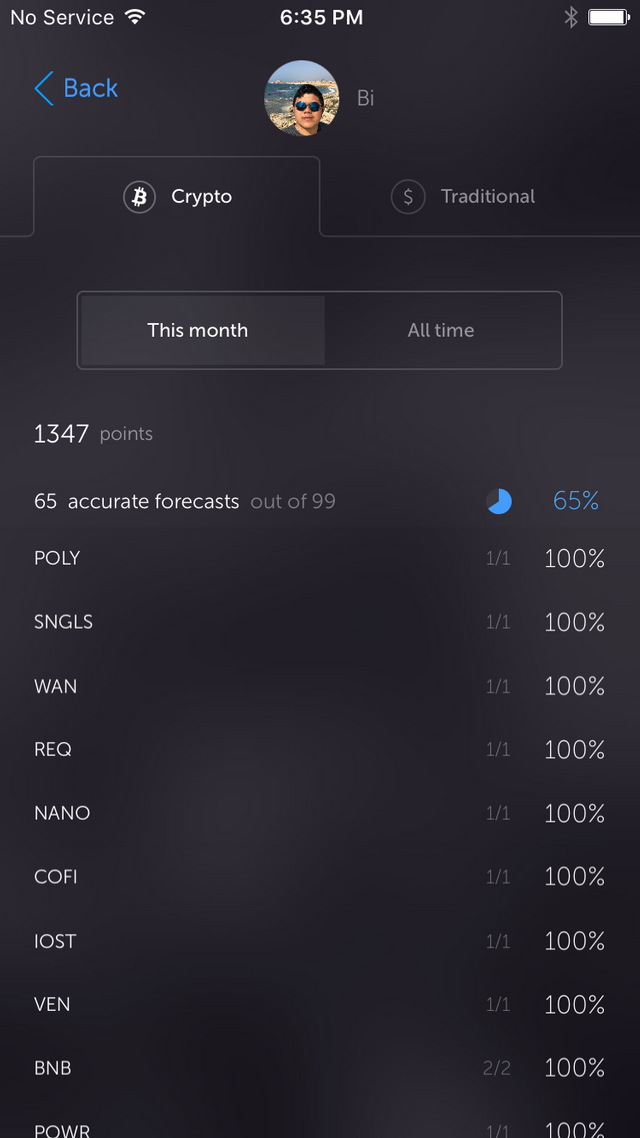The width and height of the screenshot is (640, 1138).
Task: Tap the Wi-Fi icon in status bar
Action: [134, 17]
